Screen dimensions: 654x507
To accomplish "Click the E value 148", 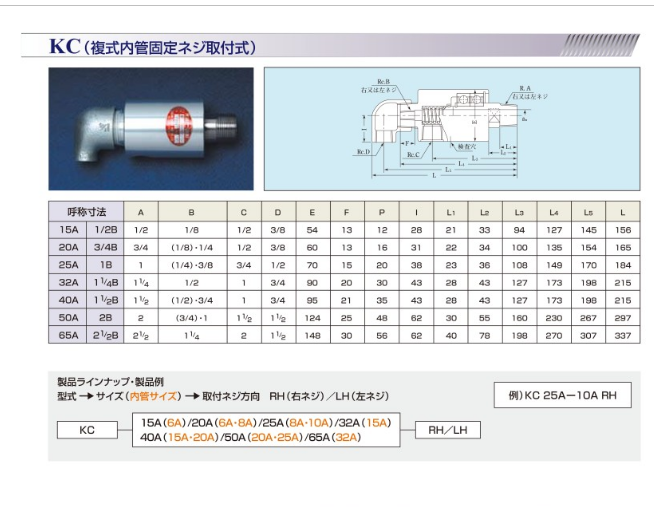I will point(312,336).
